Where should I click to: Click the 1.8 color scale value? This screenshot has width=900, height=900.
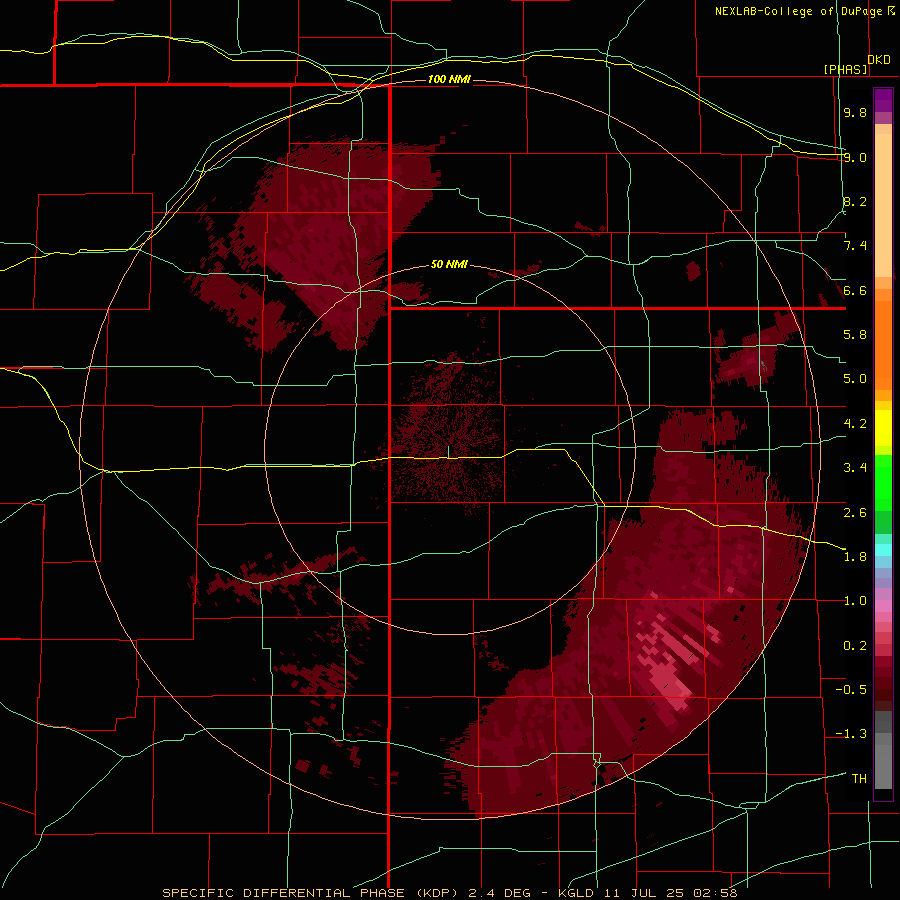tap(855, 557)
